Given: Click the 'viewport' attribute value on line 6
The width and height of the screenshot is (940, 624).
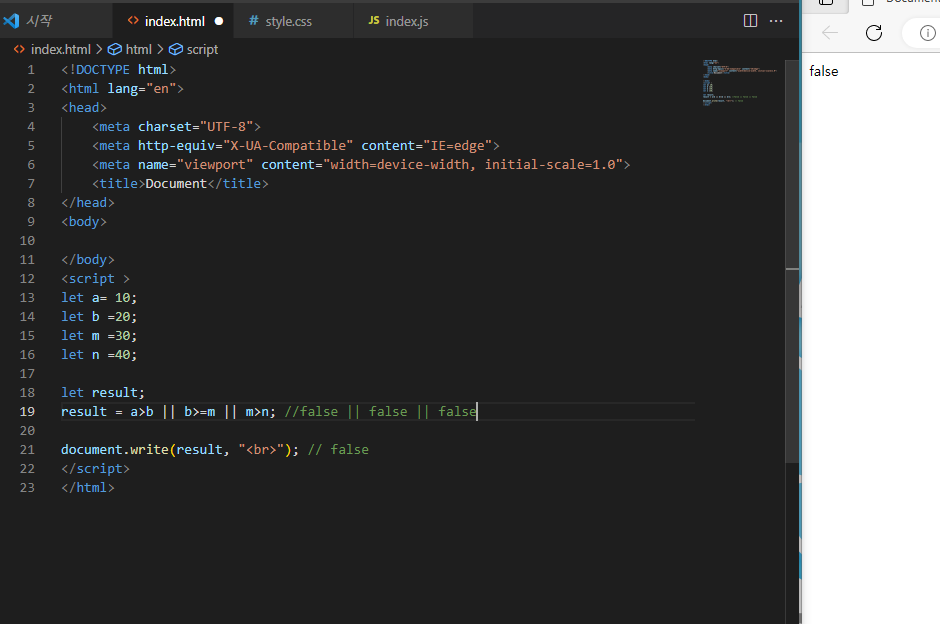Looking at the screenshot, I should pyautogui.click(x=215, y=164).
